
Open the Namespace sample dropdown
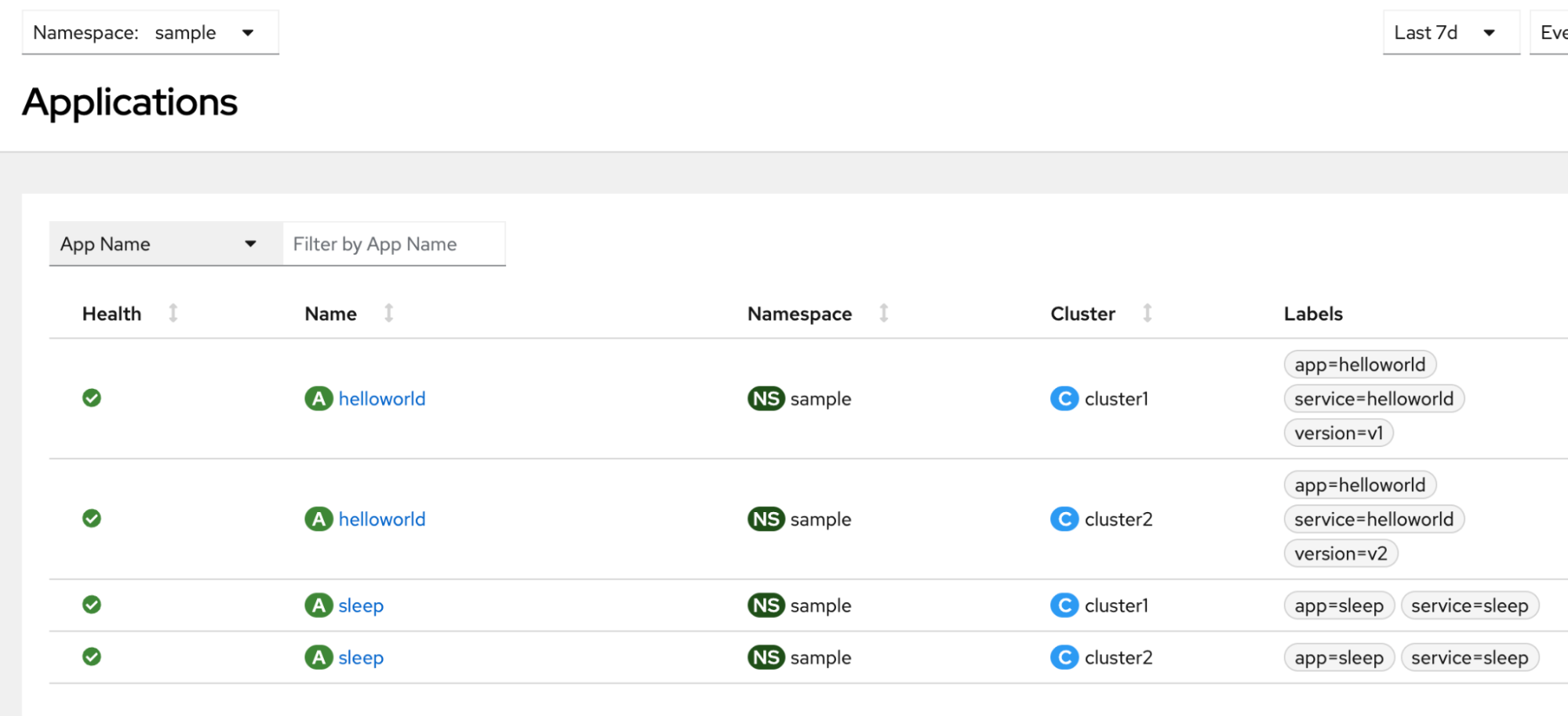pyautogui.click(x=150, y=33)
